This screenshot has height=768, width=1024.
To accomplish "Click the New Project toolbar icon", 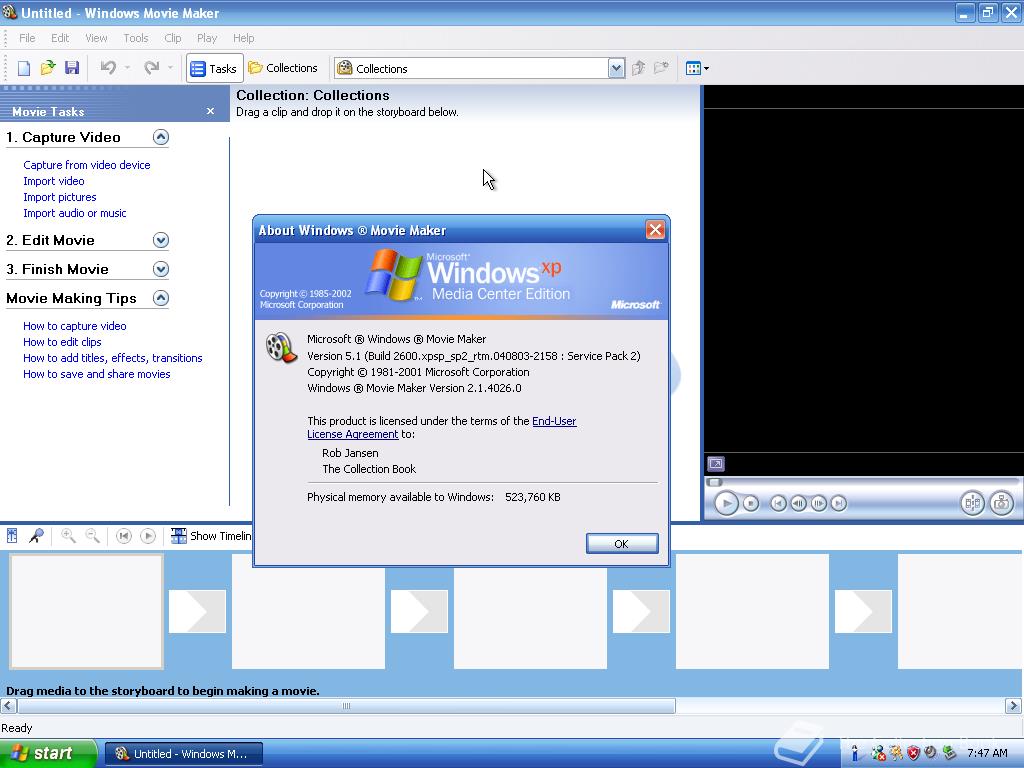I will (x=24, y=68).
